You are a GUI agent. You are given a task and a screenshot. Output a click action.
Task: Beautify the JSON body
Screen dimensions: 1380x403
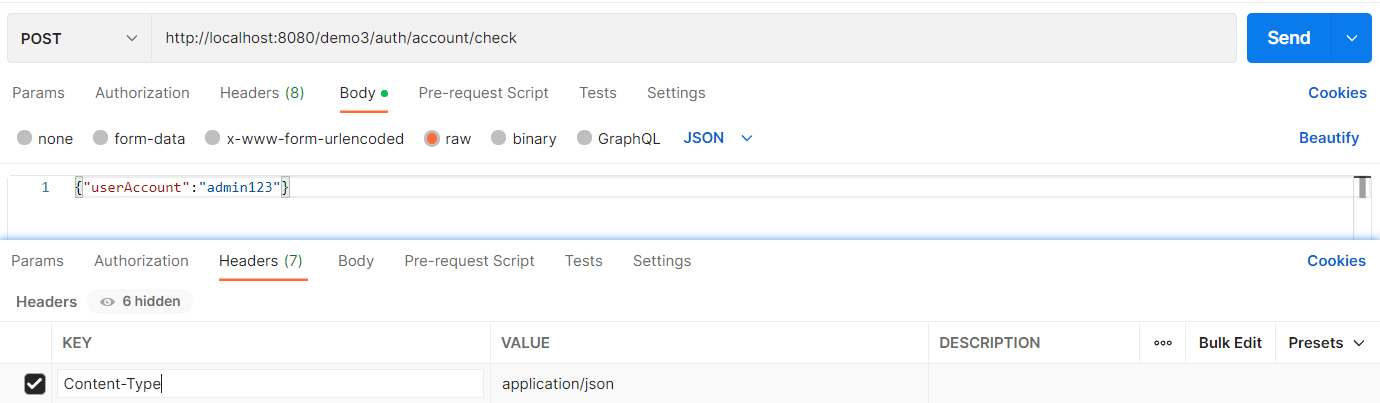[x=1329, y=138]
